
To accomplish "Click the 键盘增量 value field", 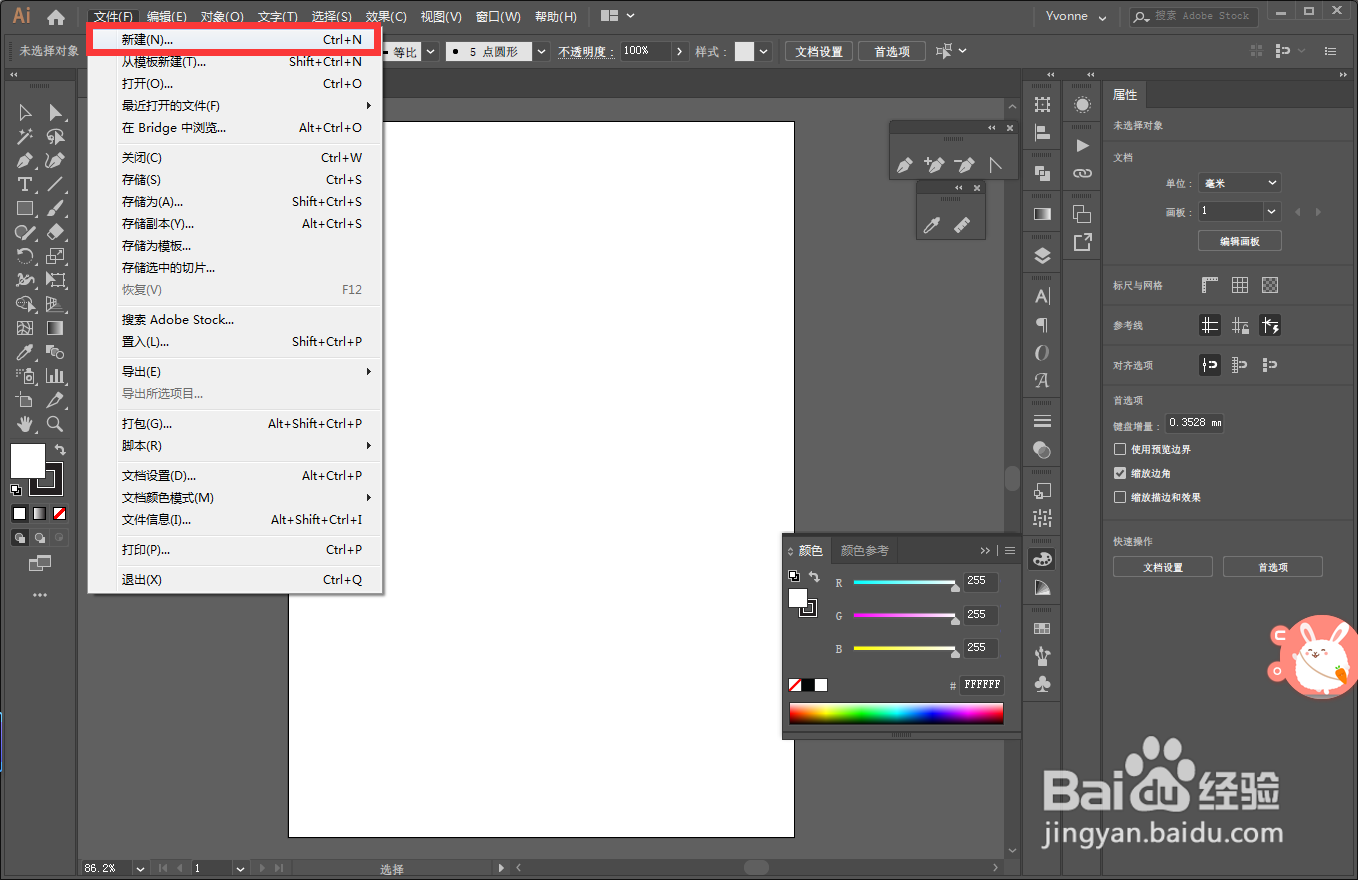I will [x=1194, y=423].
